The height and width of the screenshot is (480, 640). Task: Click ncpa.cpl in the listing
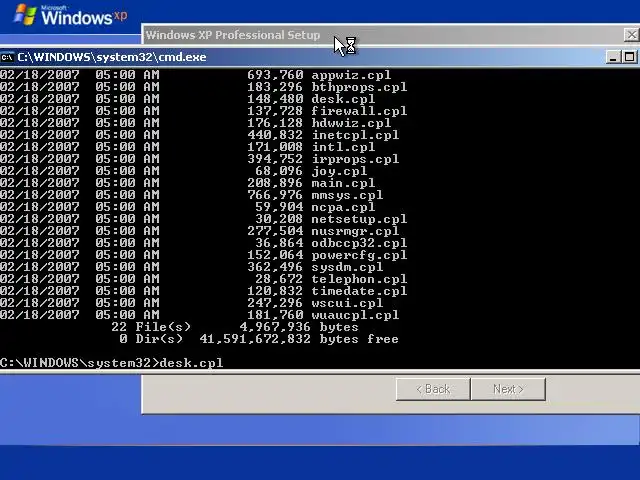343,207
